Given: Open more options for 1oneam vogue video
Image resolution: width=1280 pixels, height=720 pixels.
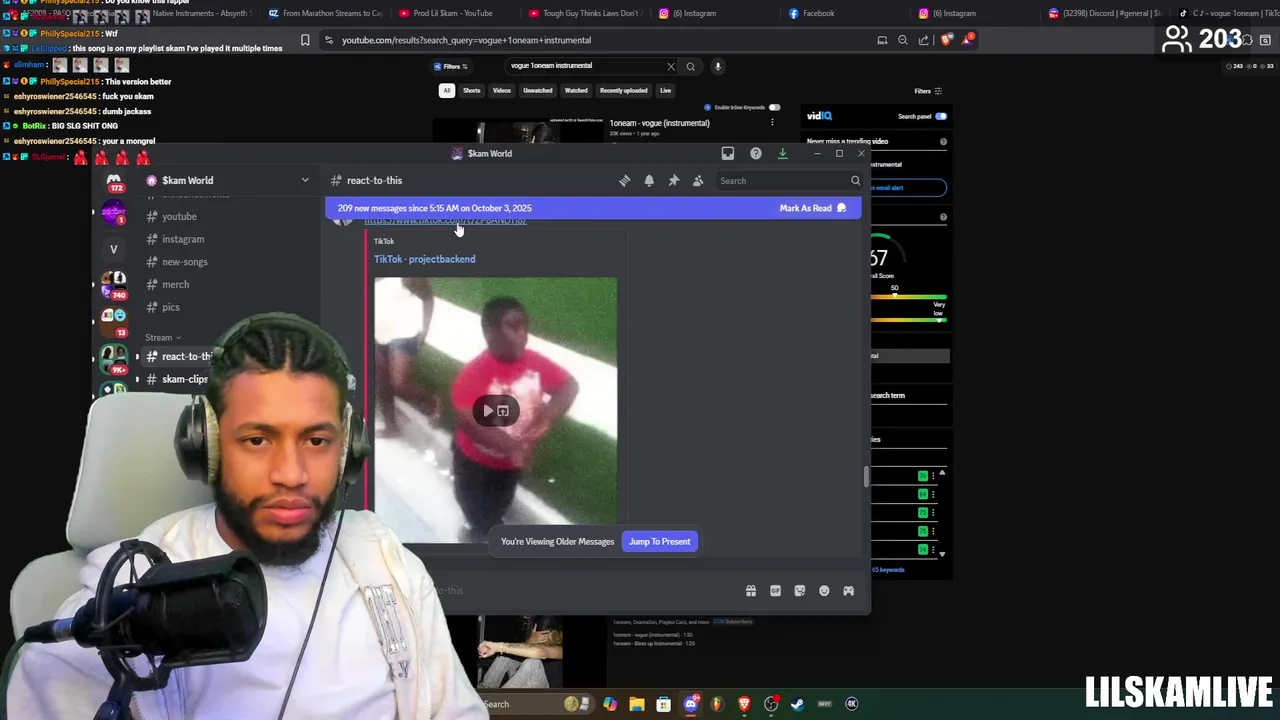Looking at the screenshot, I should click(x=772, y=123).
